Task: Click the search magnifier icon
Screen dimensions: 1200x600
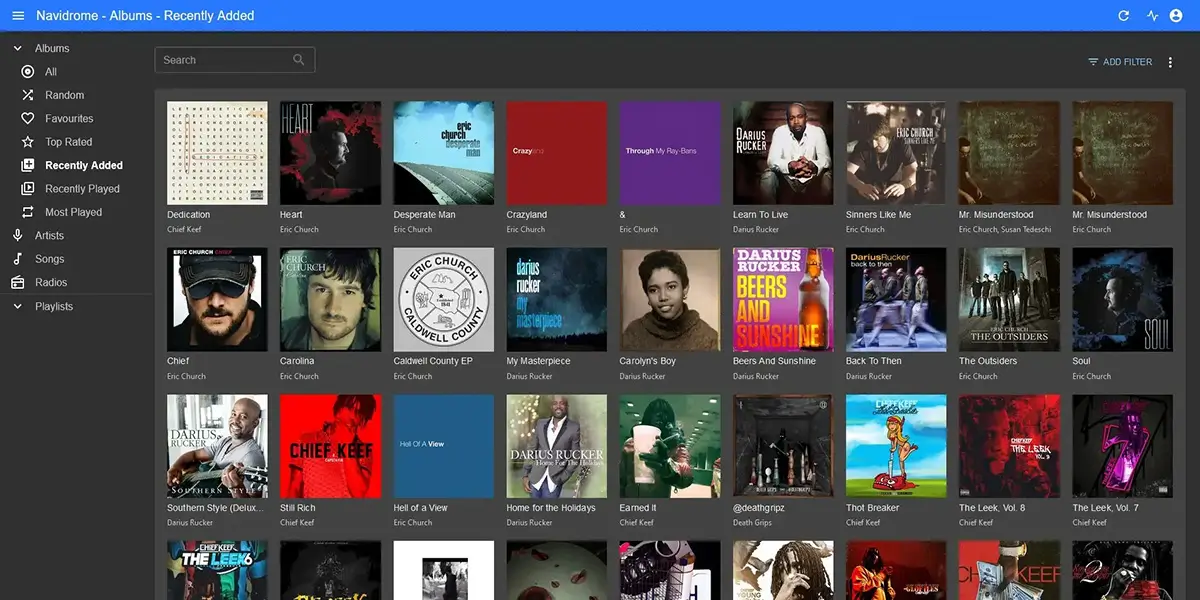Action: (x=298, y=60)
